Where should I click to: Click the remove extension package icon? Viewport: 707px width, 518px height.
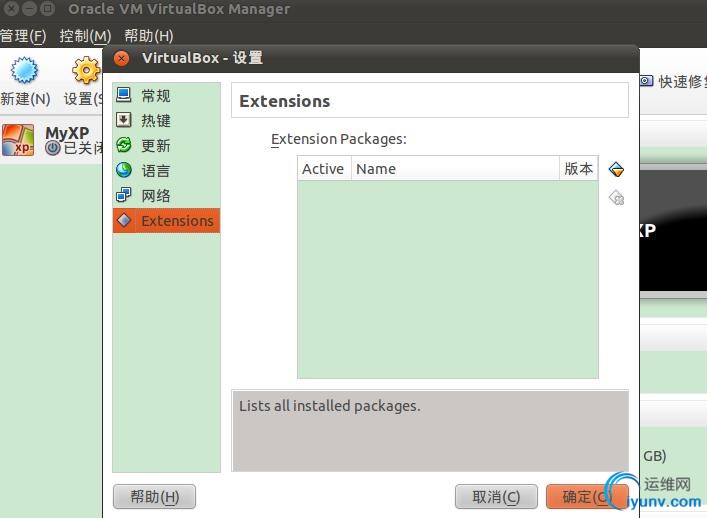616,197
